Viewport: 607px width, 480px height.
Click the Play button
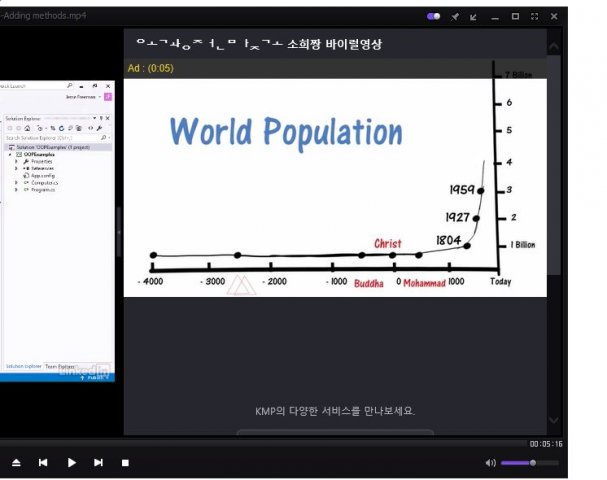(x=71, y=463)
